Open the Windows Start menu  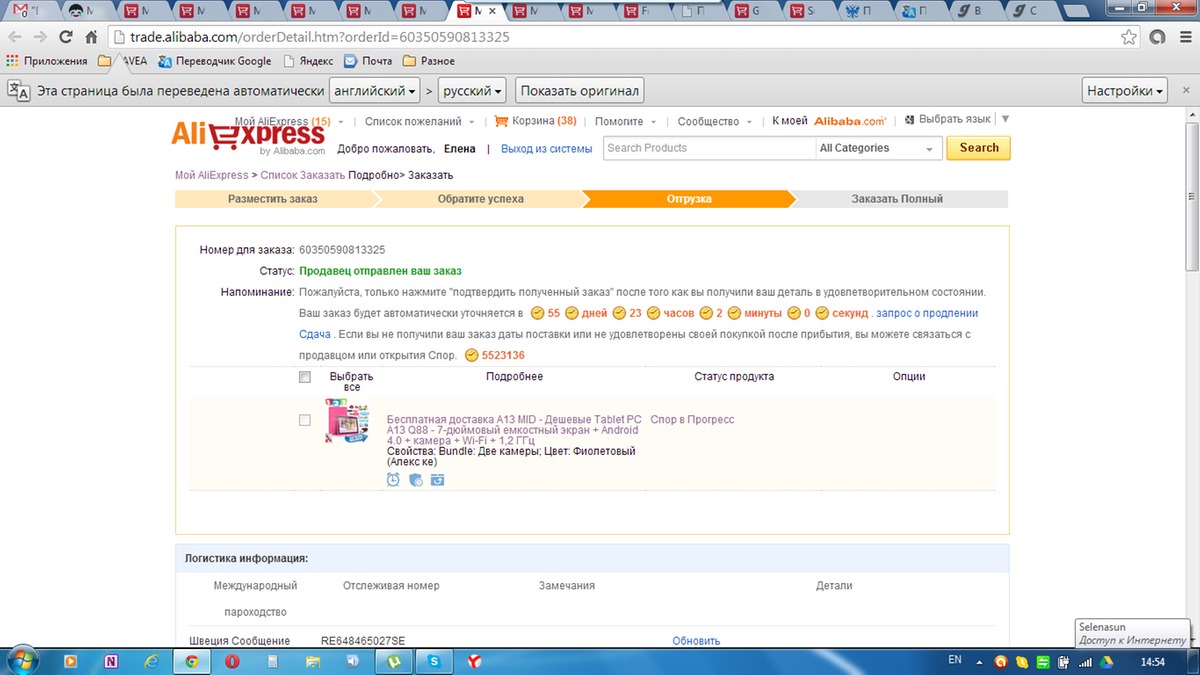(x=22, y=661)
